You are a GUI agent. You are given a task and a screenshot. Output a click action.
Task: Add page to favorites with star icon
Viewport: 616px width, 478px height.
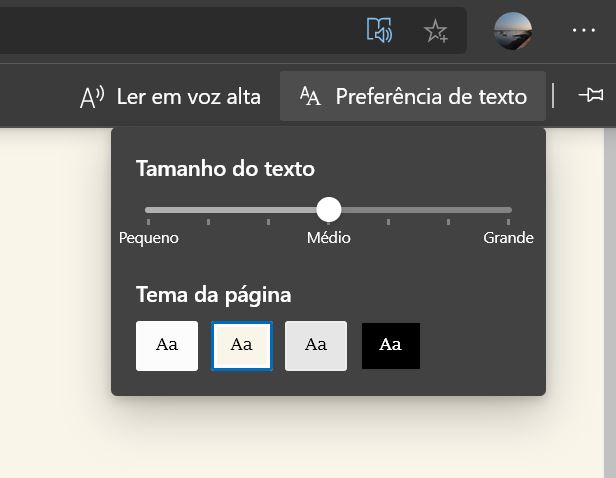[436, 31]
